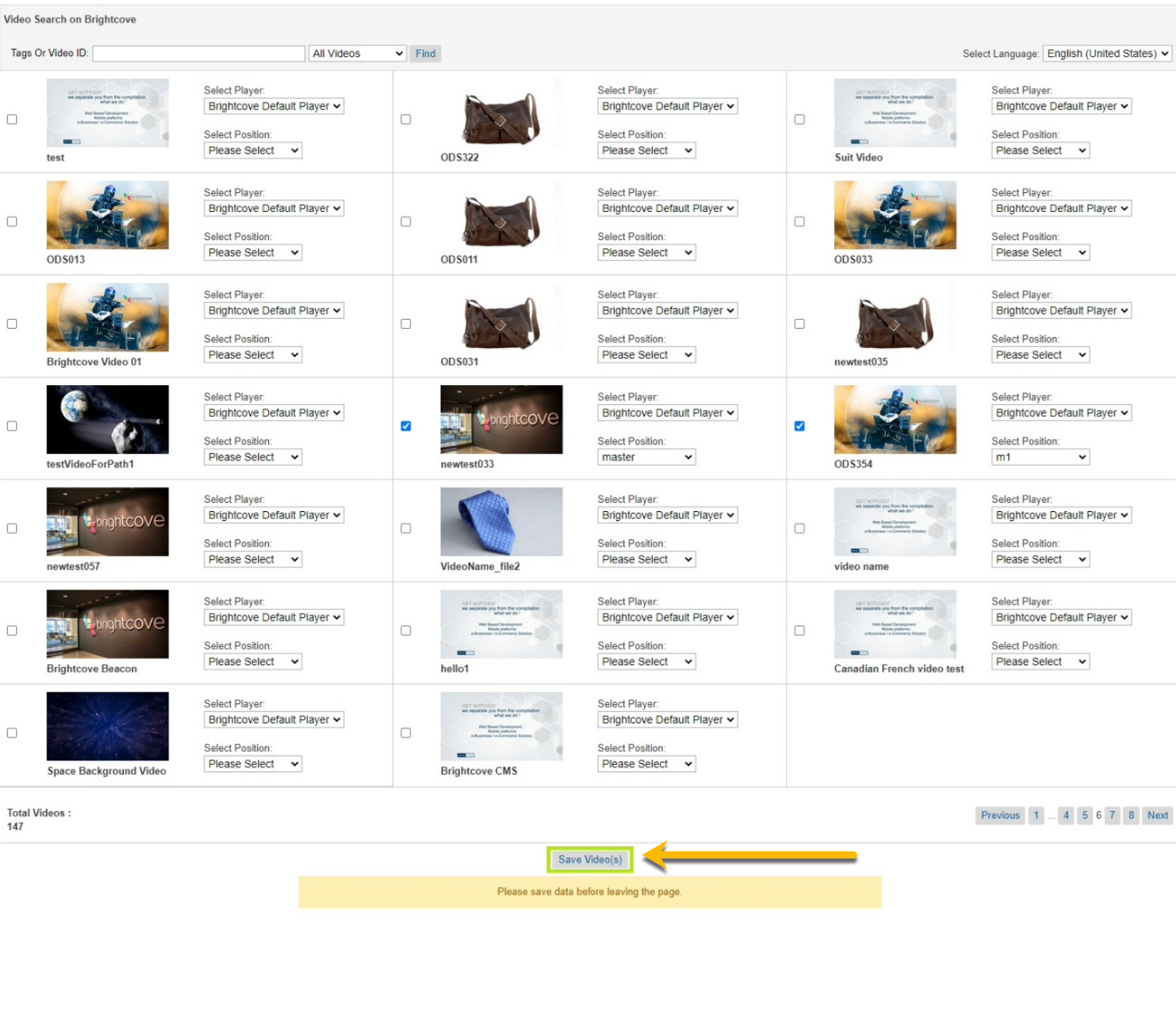Uncheck the selected ODS354 video
The height and width of the screenshot is (1036, 1176).
(x=799, y=426)
